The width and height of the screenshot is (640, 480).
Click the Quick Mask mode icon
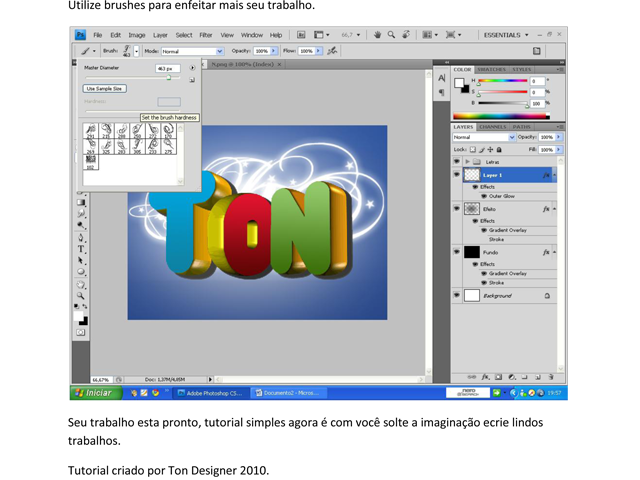tap(81, 333)
